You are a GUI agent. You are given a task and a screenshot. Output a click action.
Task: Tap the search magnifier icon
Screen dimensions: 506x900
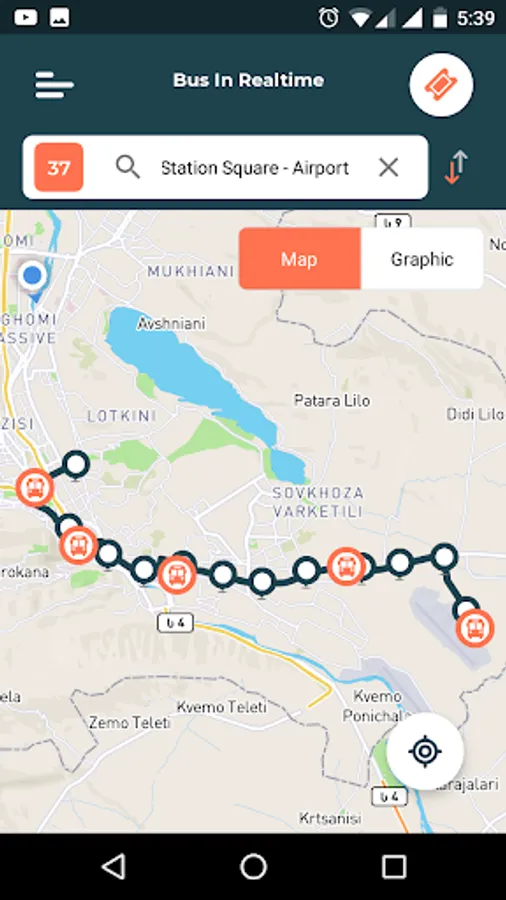click(128, 168)
